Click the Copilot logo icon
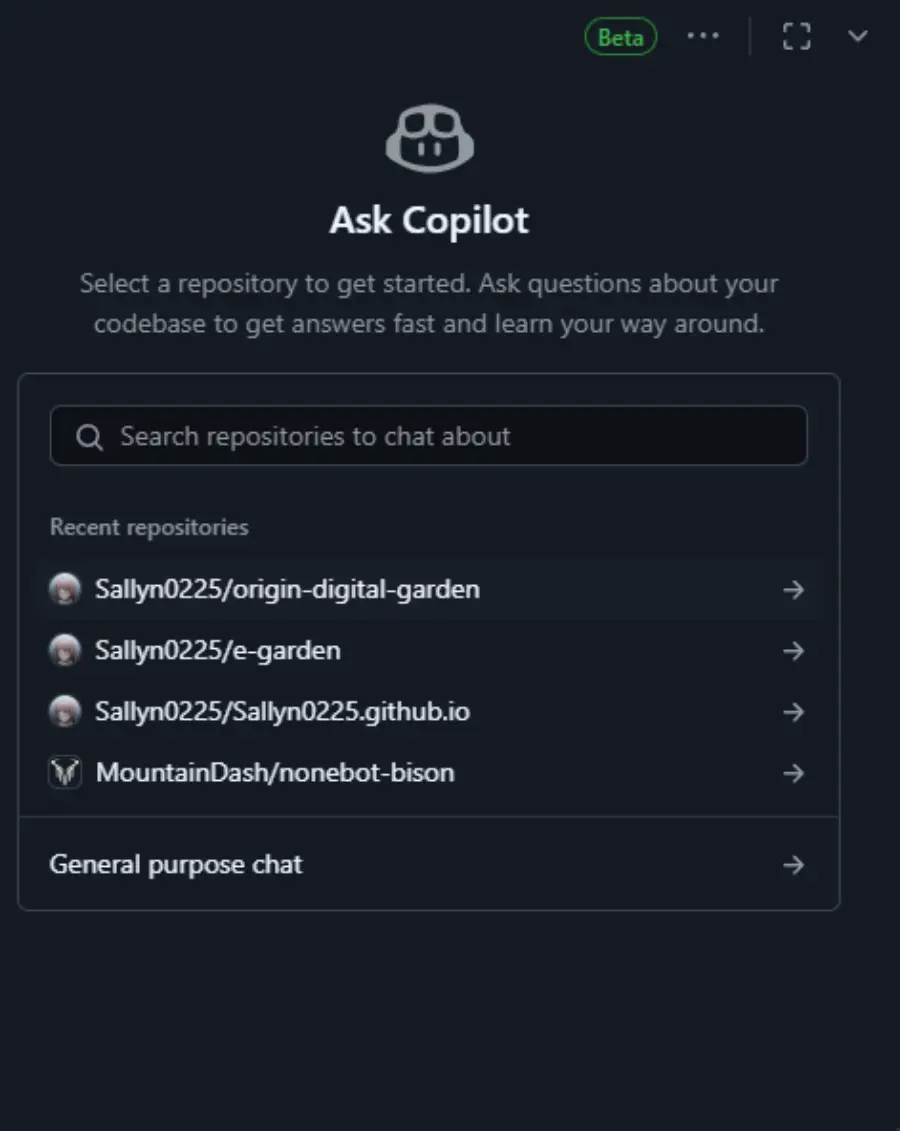Screen dimensions: 900x1131 pos(429,140)
